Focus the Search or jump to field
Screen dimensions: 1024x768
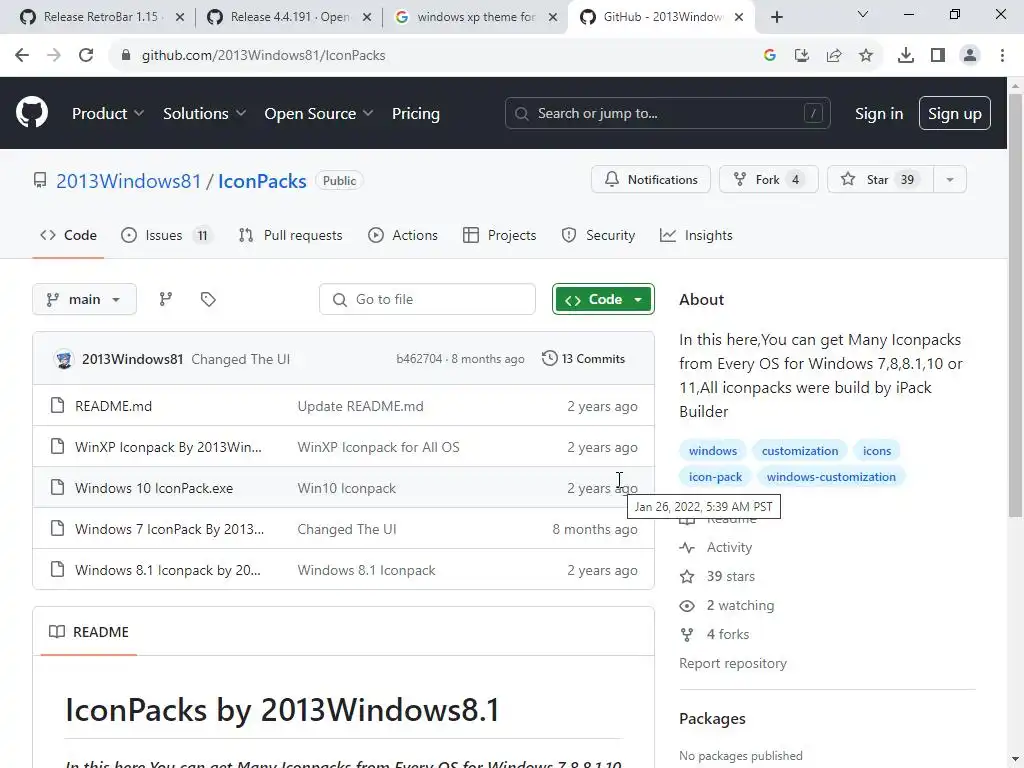[667, 113]
